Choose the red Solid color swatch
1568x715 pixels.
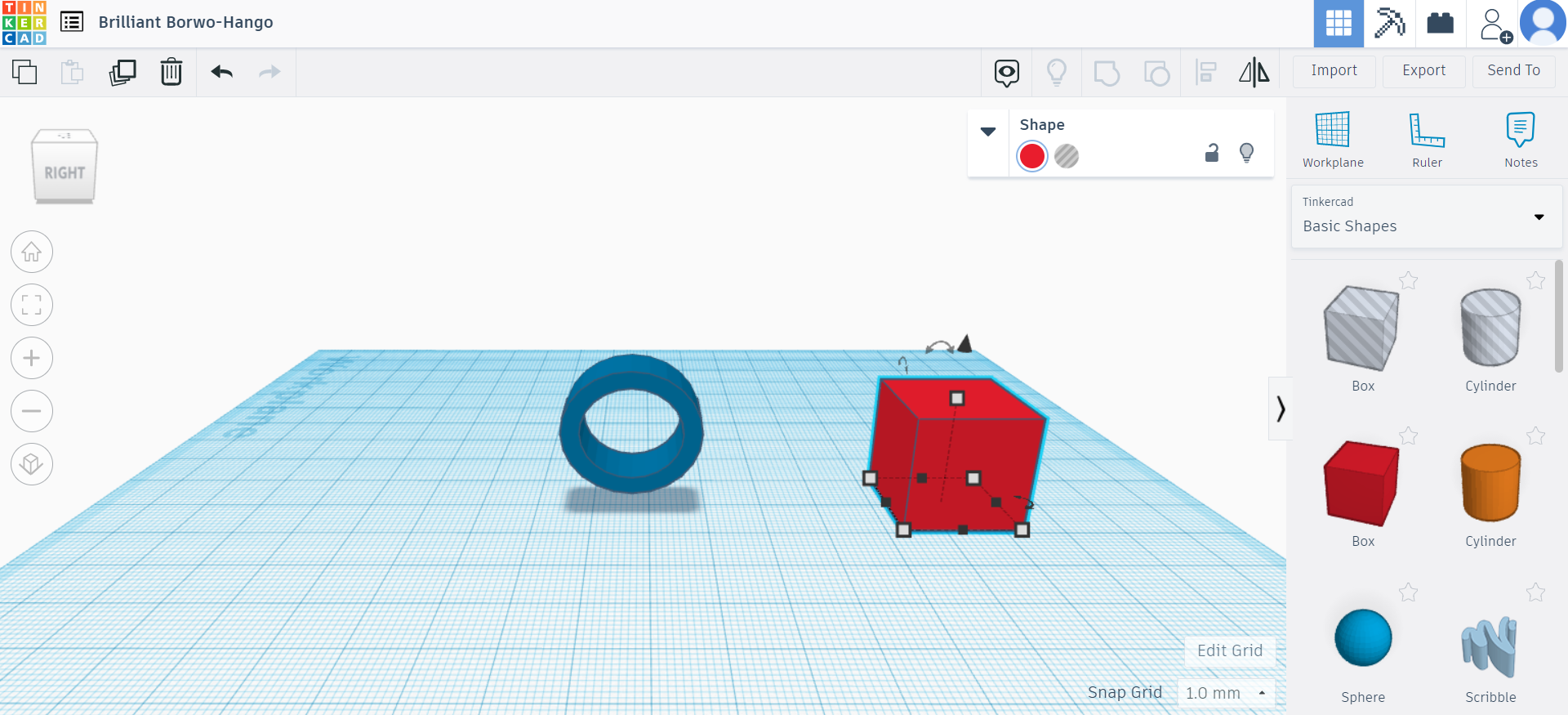[x=1032, y=156]
